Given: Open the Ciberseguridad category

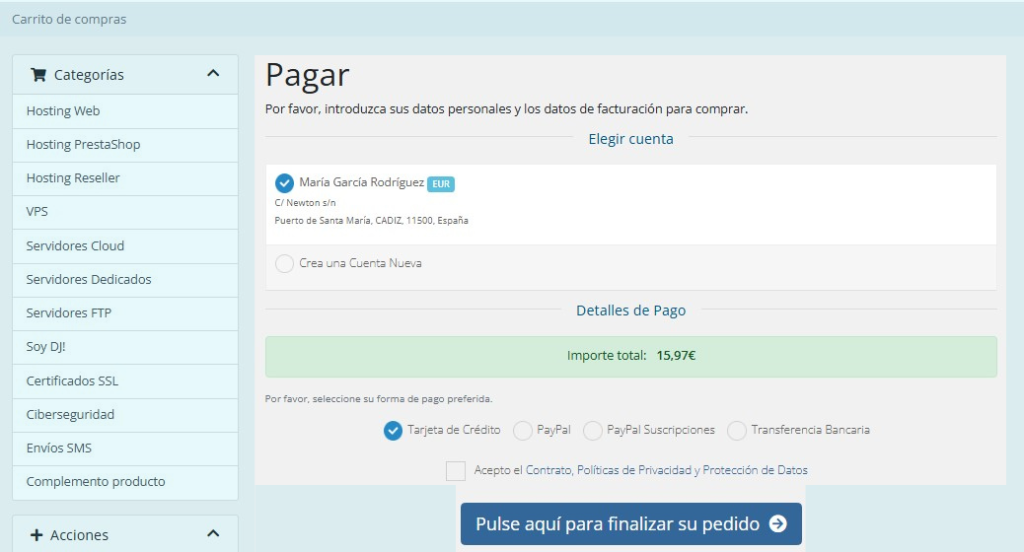Looking at the screenshot, I should click(125, 415).
